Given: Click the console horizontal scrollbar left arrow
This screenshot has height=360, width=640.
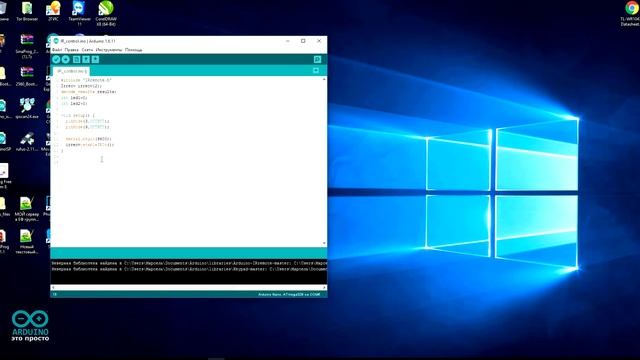Looking at the screenshot, I should pos(53,287).
